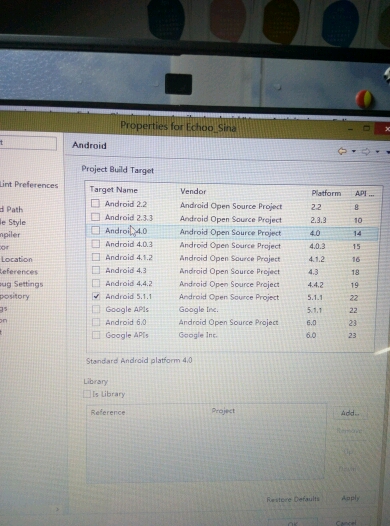Click the Android 5.1.1 target name

(x=128, y=297)
